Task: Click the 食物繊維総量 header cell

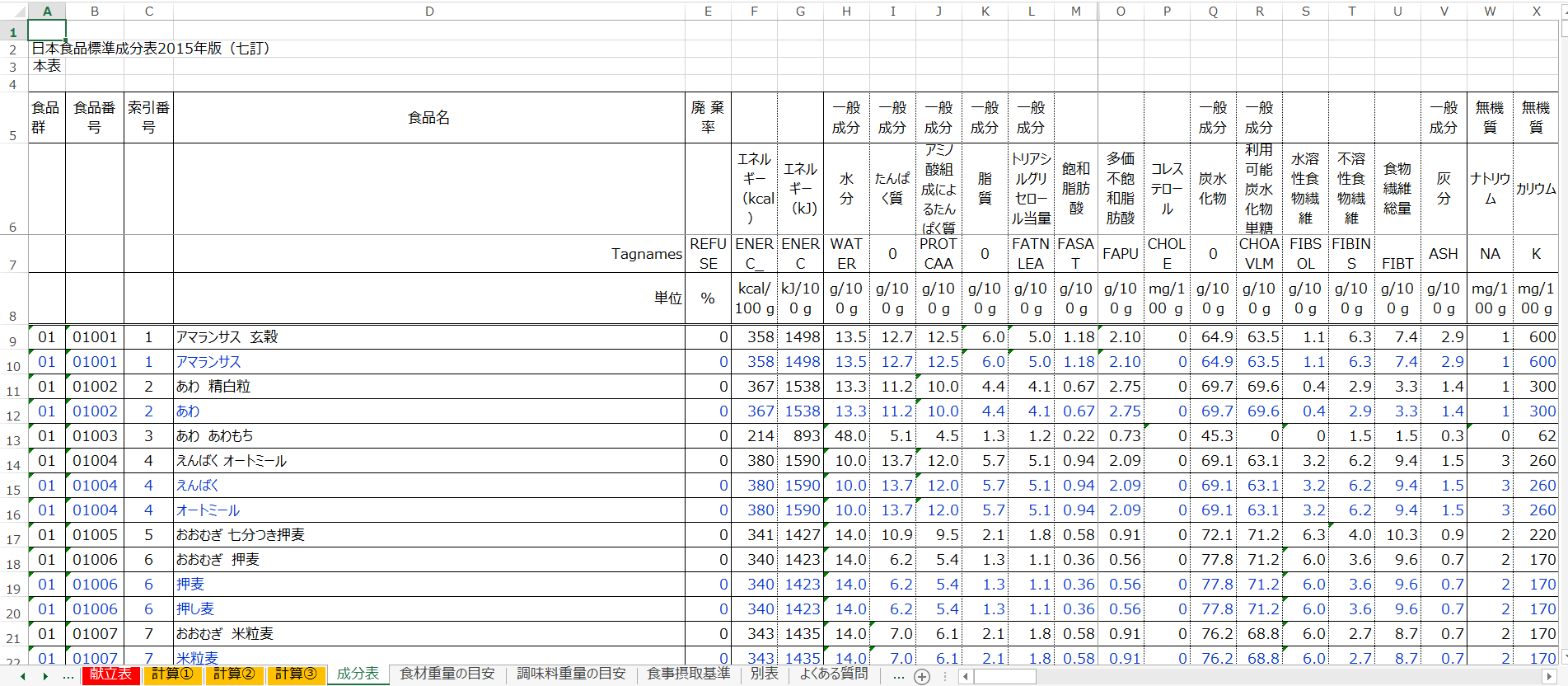Action: [x=1397, y=189]
